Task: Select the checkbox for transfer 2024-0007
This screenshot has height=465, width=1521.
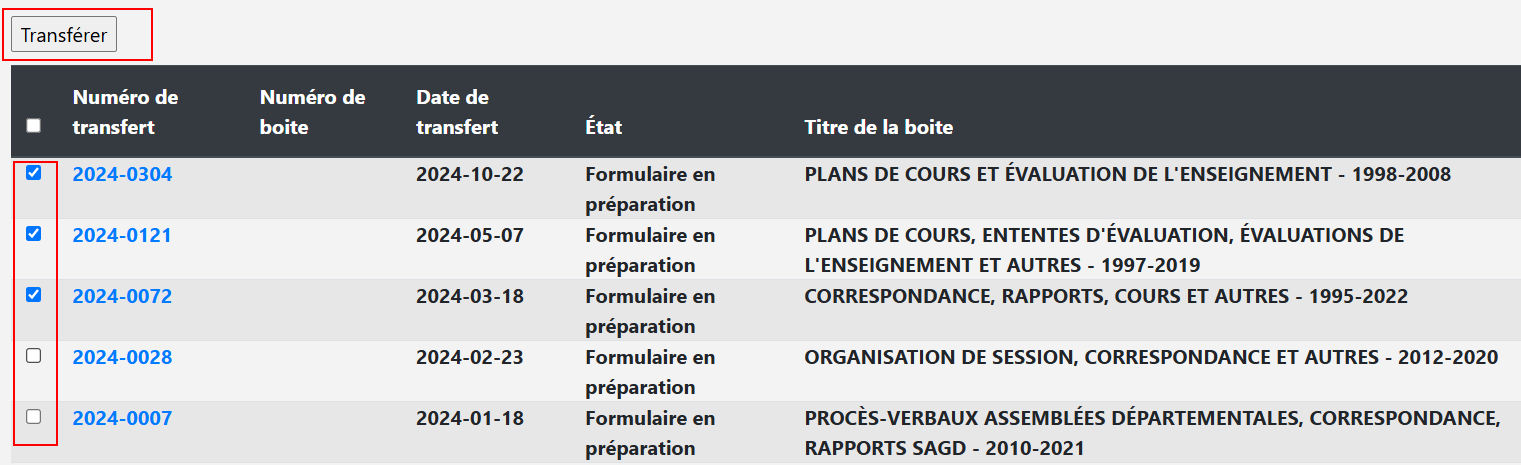Action: (34, 417)
